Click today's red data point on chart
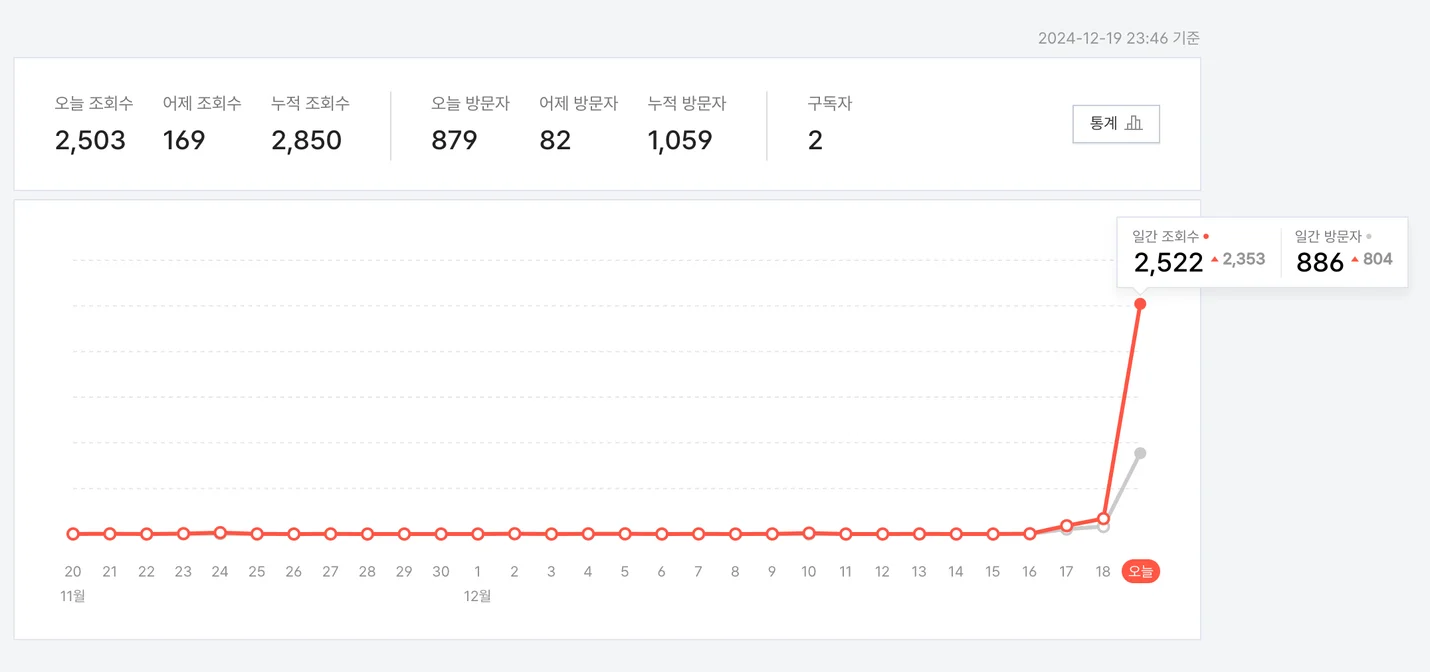1430x672 pixels. pos(1140,304)
